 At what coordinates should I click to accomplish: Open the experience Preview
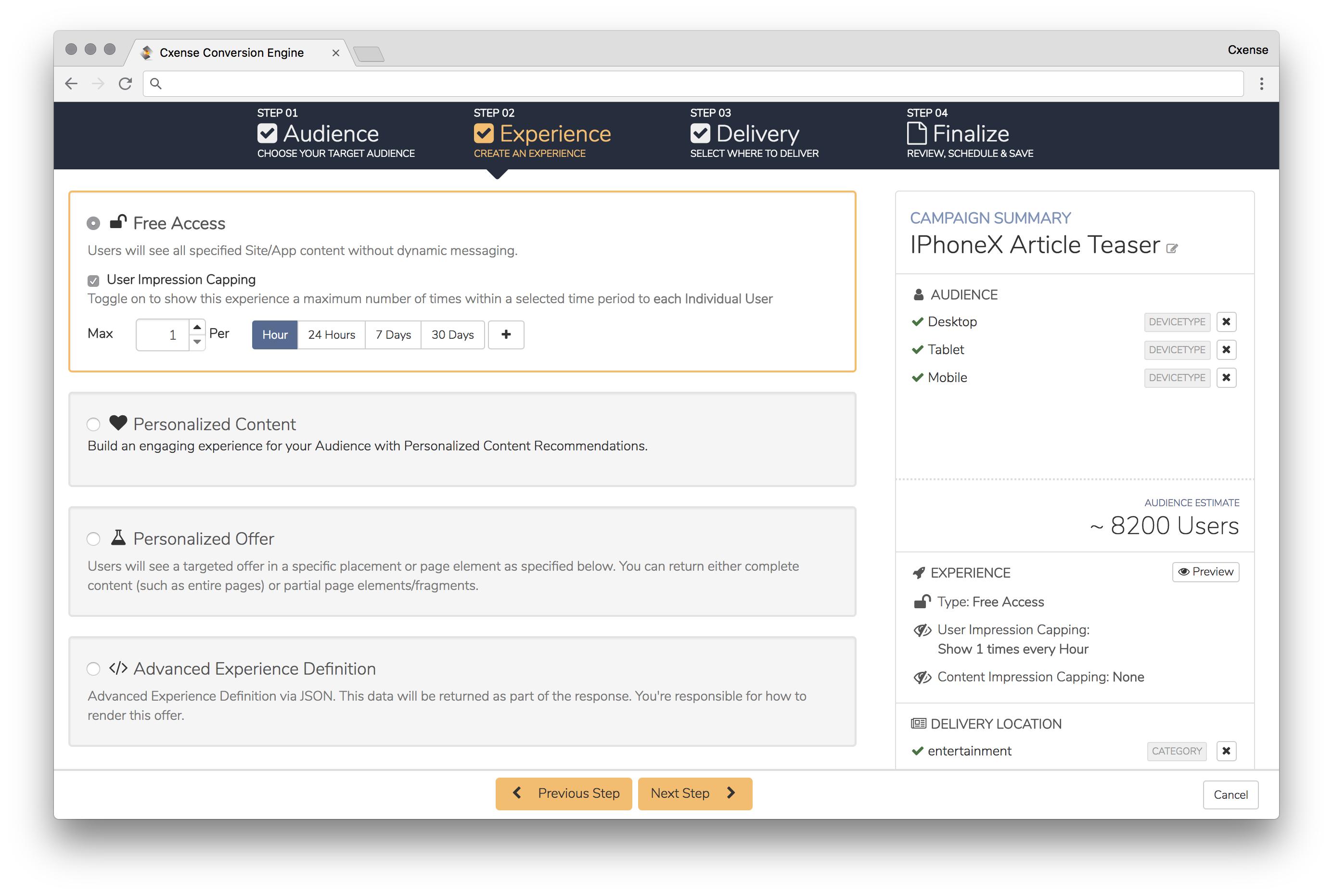point(1205,572)
